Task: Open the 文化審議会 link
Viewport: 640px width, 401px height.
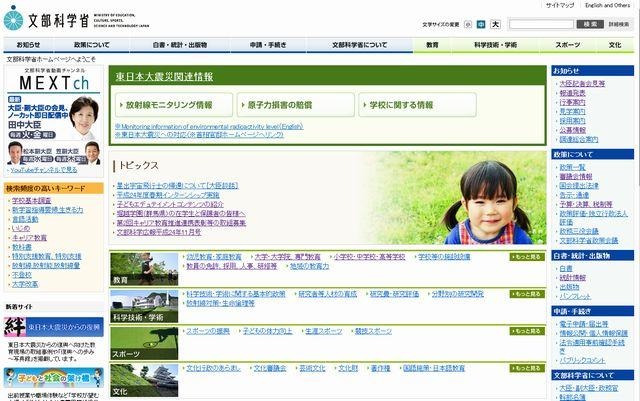Action: 270,368
